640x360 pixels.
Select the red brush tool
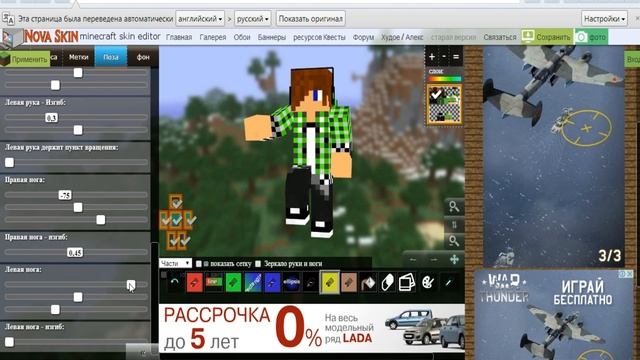pos(194,282)
